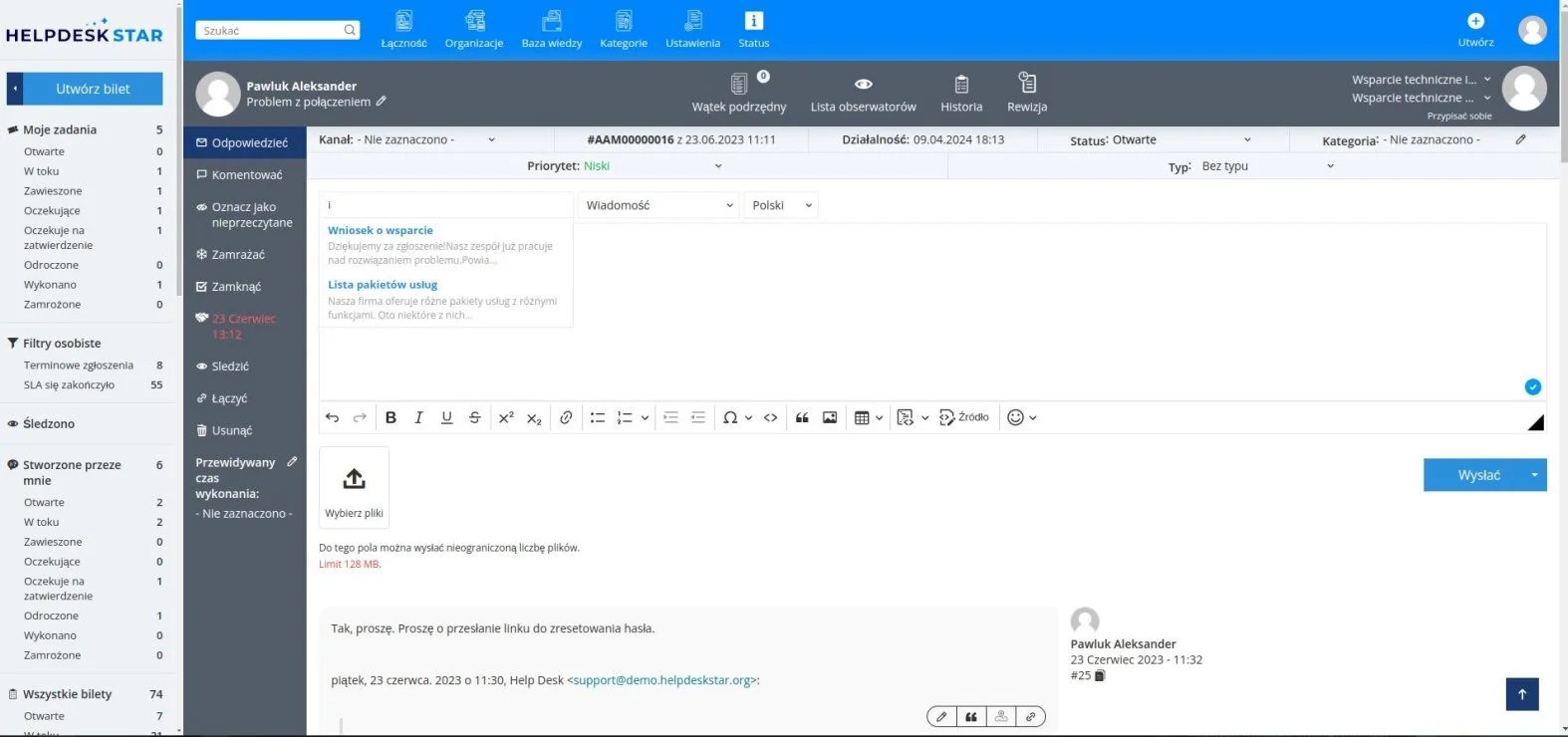Select template Lista pakietów usług
The image size is (1568, 737).
coord(383,284)
